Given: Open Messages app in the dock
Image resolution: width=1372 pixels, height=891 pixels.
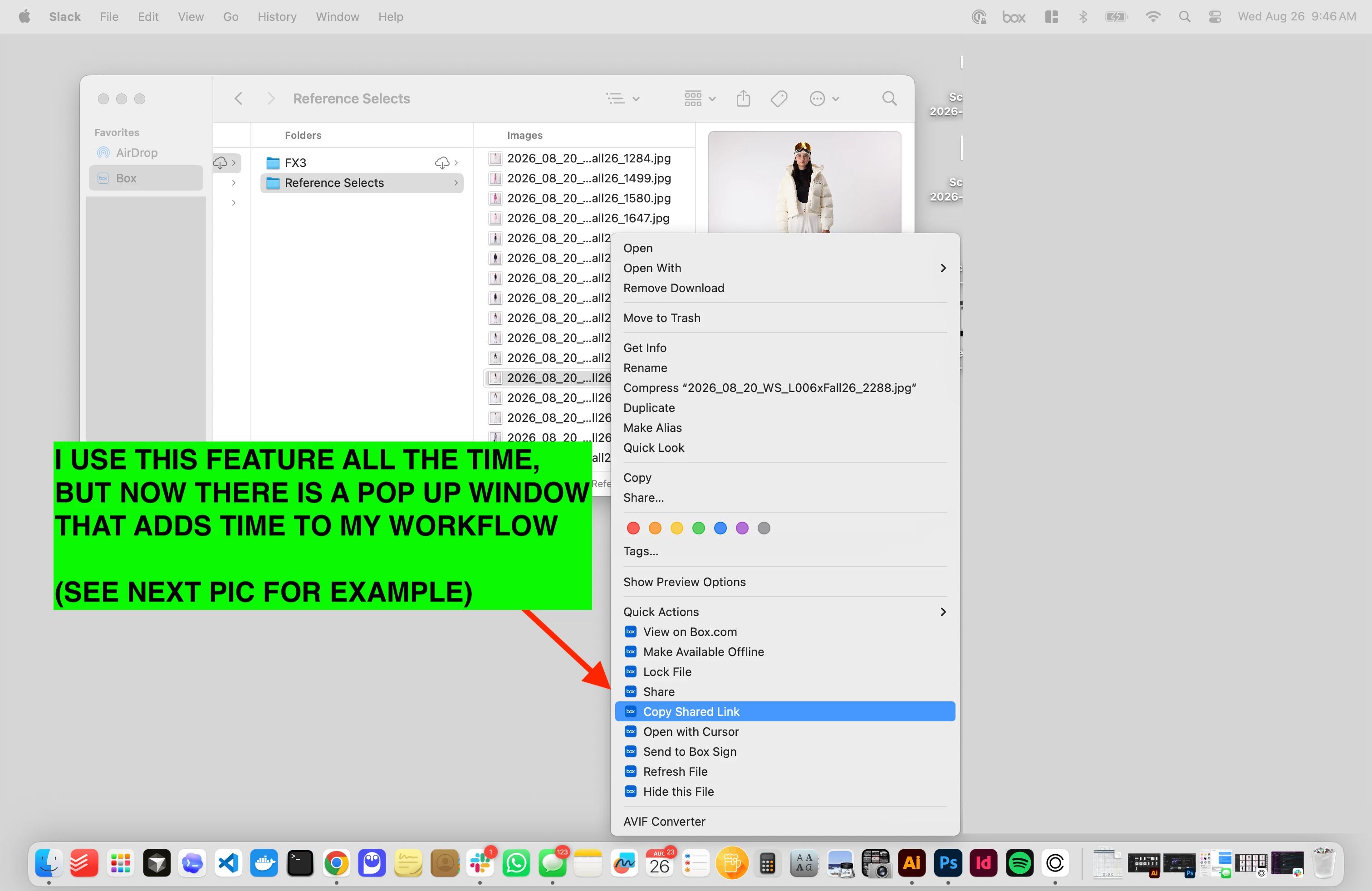Looking at the screenshot, I should point(552,863).
